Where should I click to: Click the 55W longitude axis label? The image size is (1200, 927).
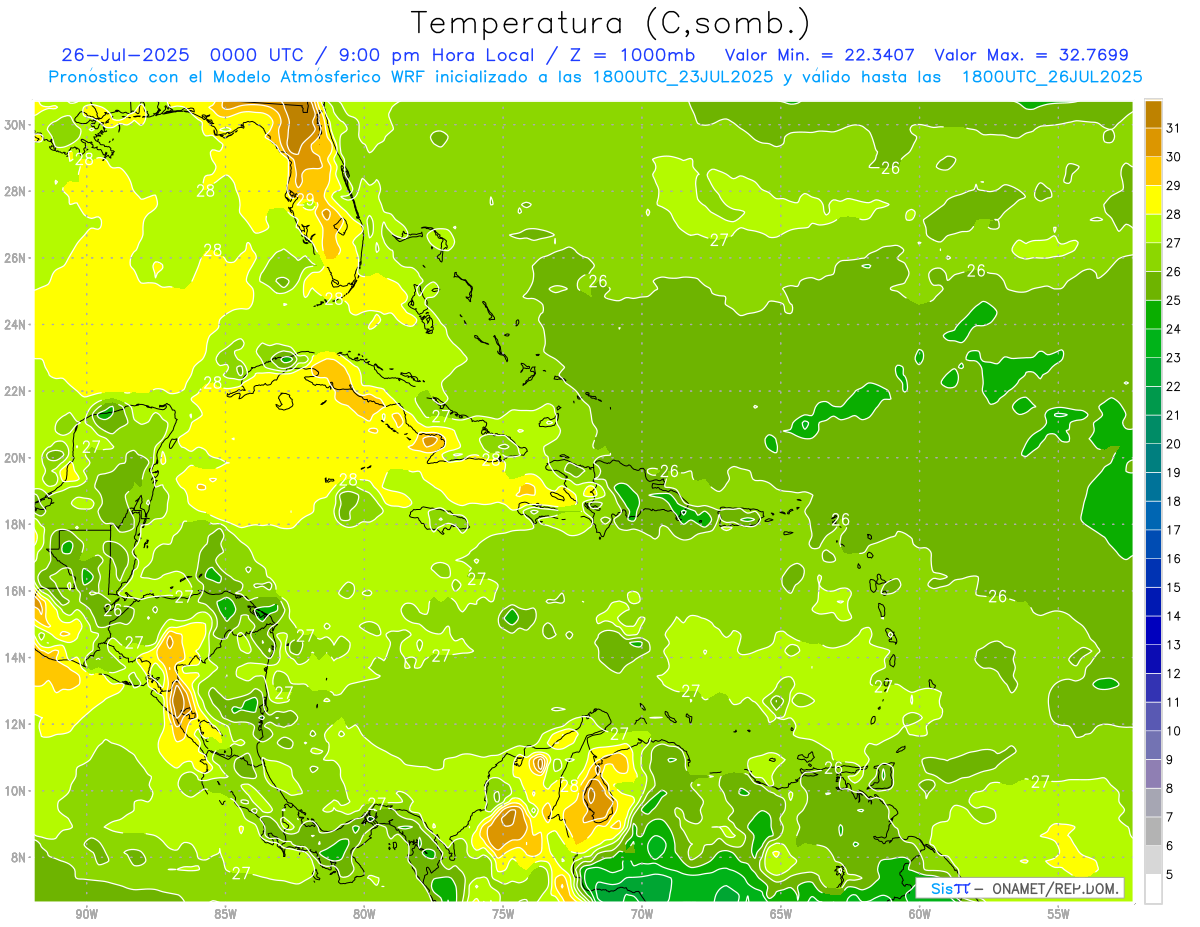[1059, 914]
